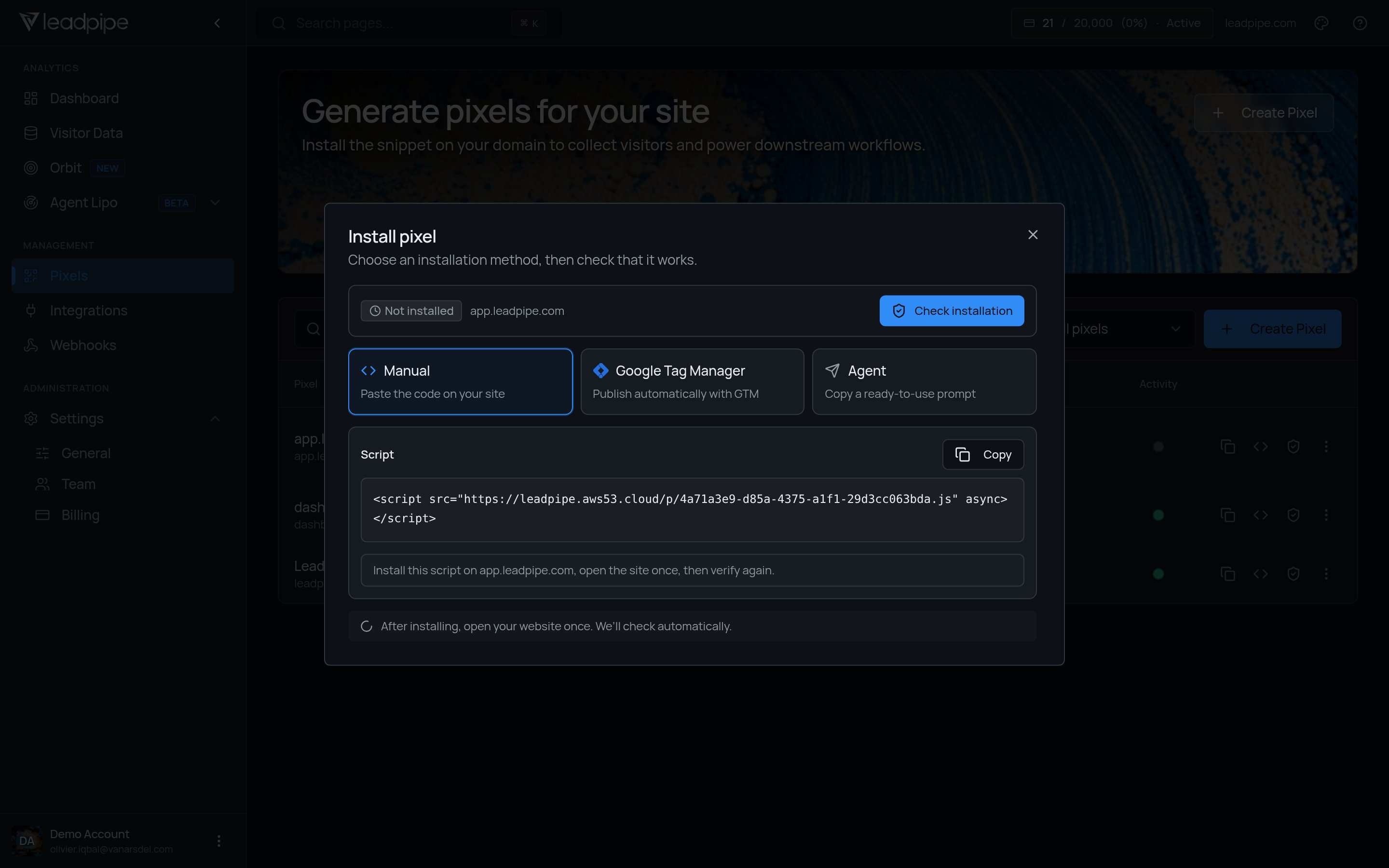The image size is (1389, 868).
Task: Code icon in third pixel row
Action: tap(1260, 573)
